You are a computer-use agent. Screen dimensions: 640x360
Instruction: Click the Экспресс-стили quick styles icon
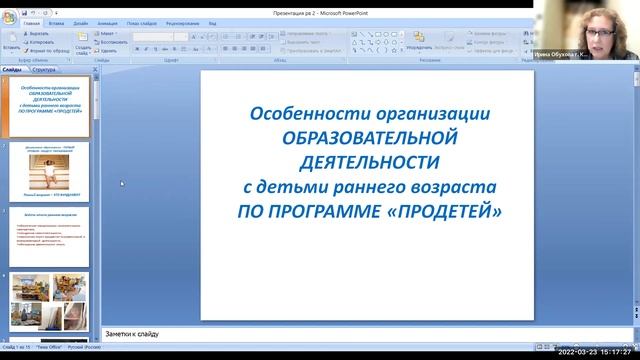pyautogui.click(x=449, y=38)
